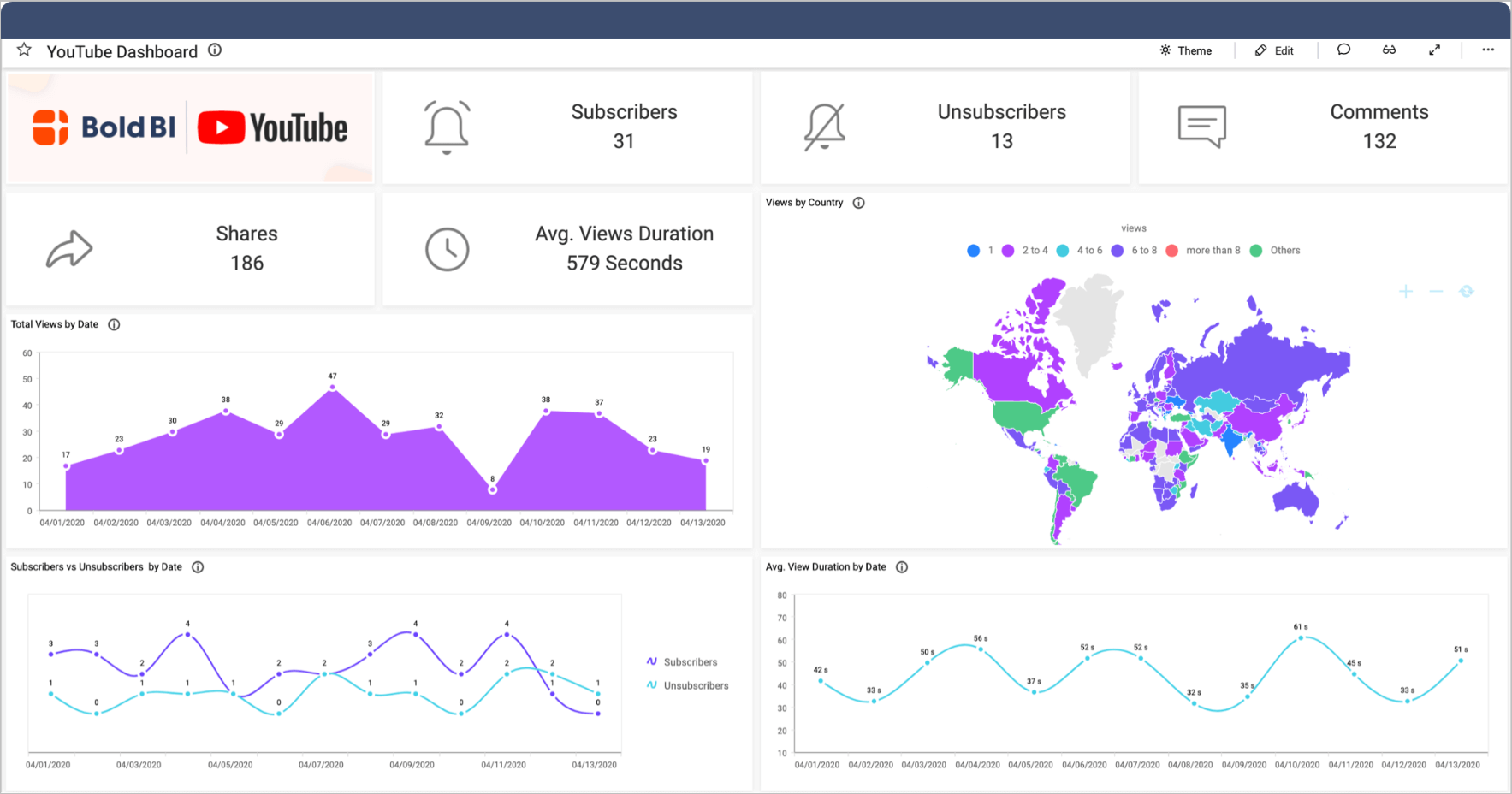Open info icon for Avg. View Duration
The height and width of the screenshot is (794, 1512).
pos(901,567)
